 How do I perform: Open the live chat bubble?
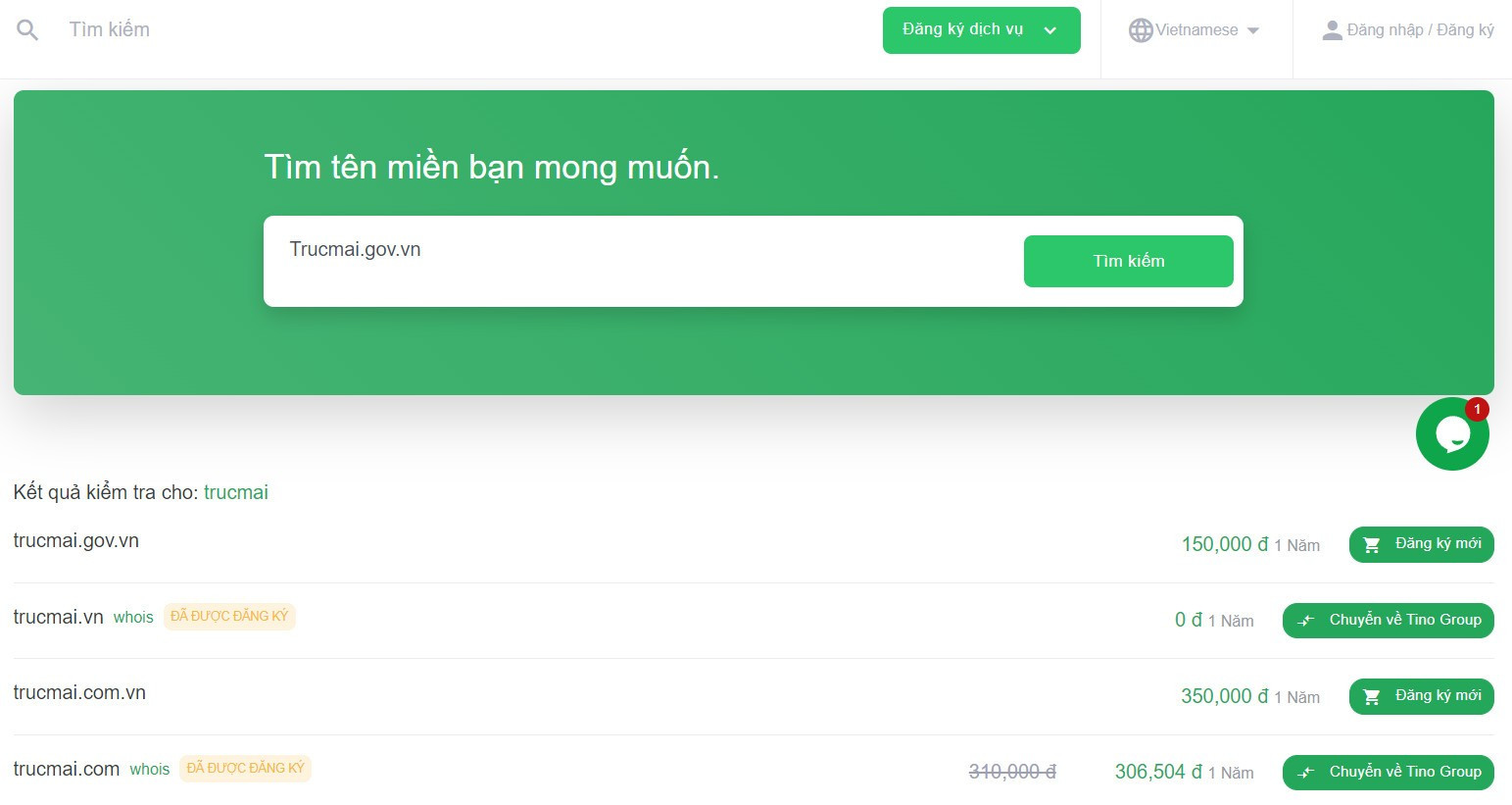point(1451,434)
